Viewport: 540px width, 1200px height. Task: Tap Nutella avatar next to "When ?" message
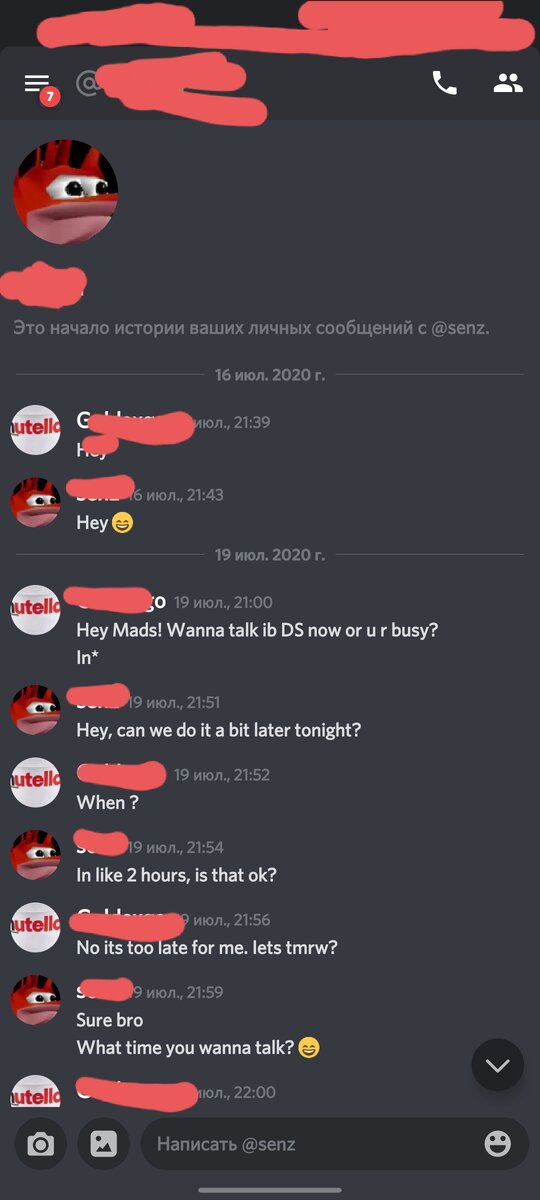tap(36, 782)
